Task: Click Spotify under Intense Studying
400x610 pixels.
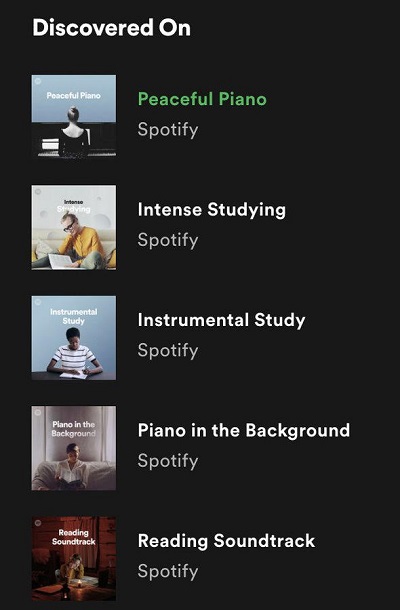Action: coord(168,240)
